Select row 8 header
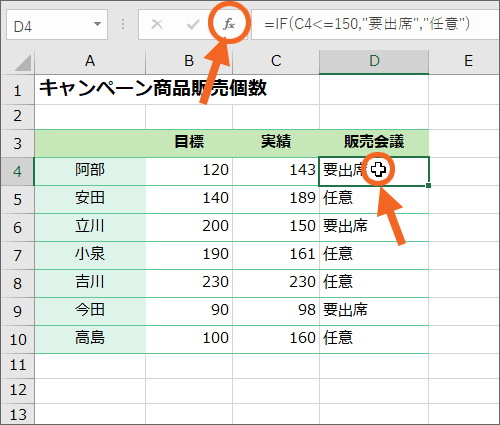Viewport: 500px width, 425px height. pyautogui.click(x=17, y=283)
